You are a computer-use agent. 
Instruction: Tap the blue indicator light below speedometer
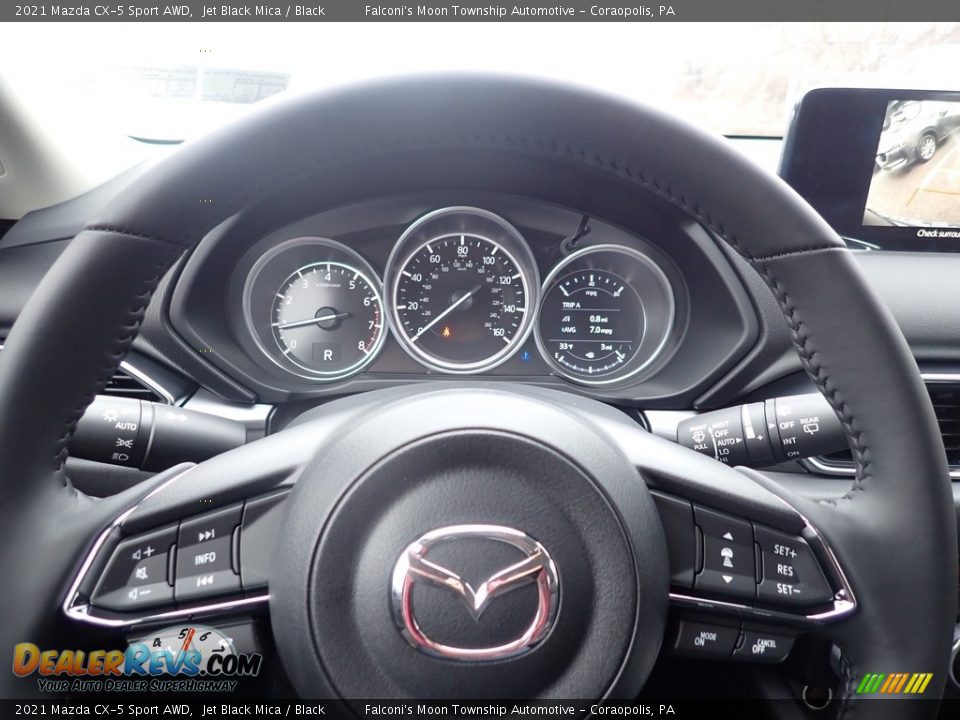click(x=525, y=355)
